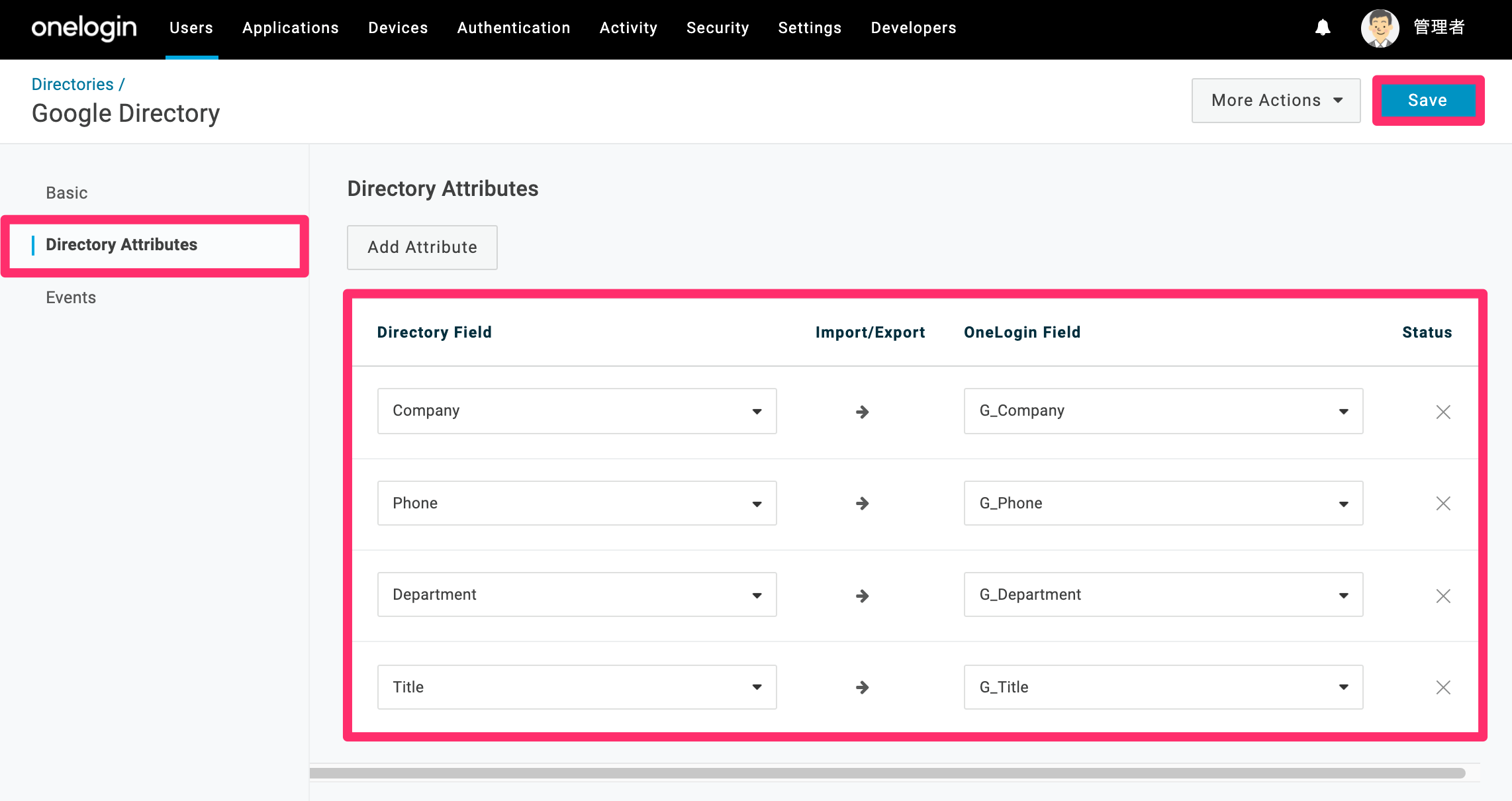The image size is (1512, 801).
Task: Open the Devices menu
Action: tap(398, 28)
